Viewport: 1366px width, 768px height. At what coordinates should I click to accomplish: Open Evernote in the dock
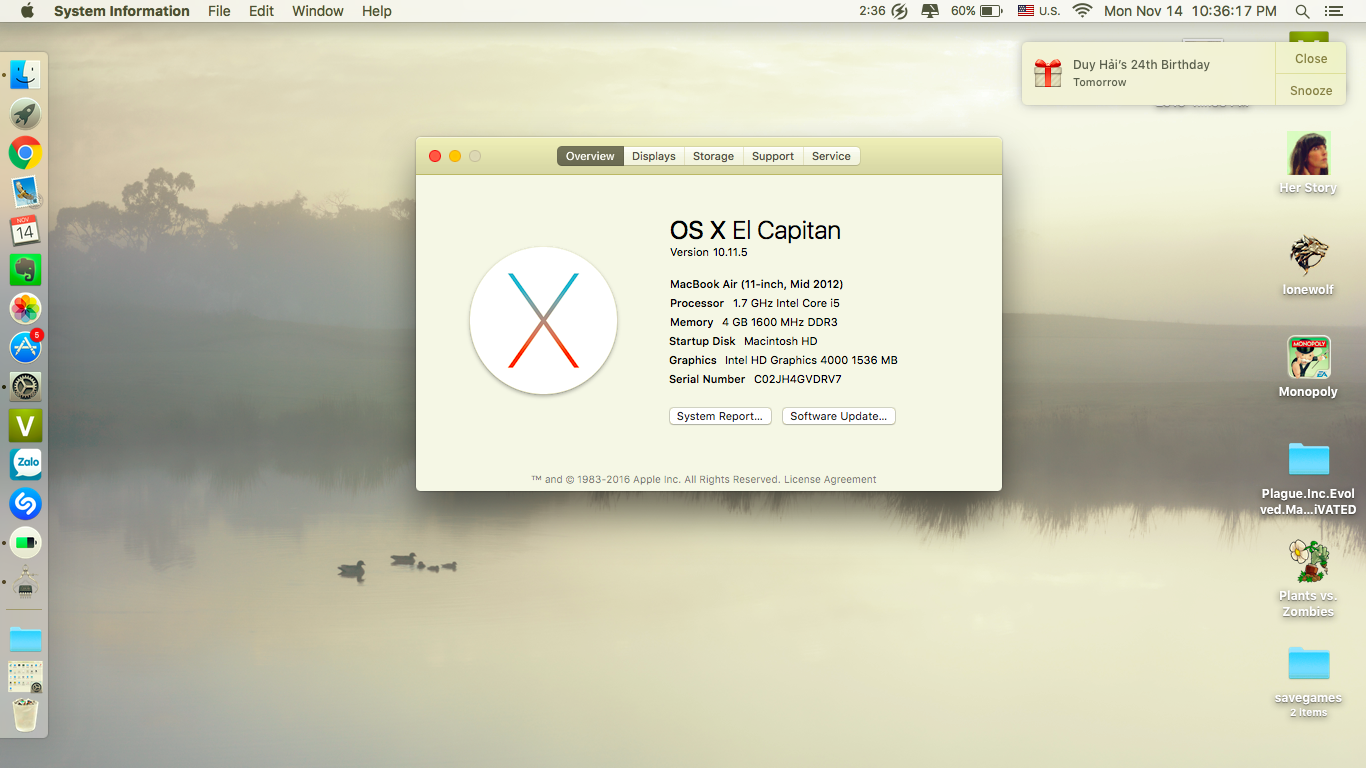25,270
